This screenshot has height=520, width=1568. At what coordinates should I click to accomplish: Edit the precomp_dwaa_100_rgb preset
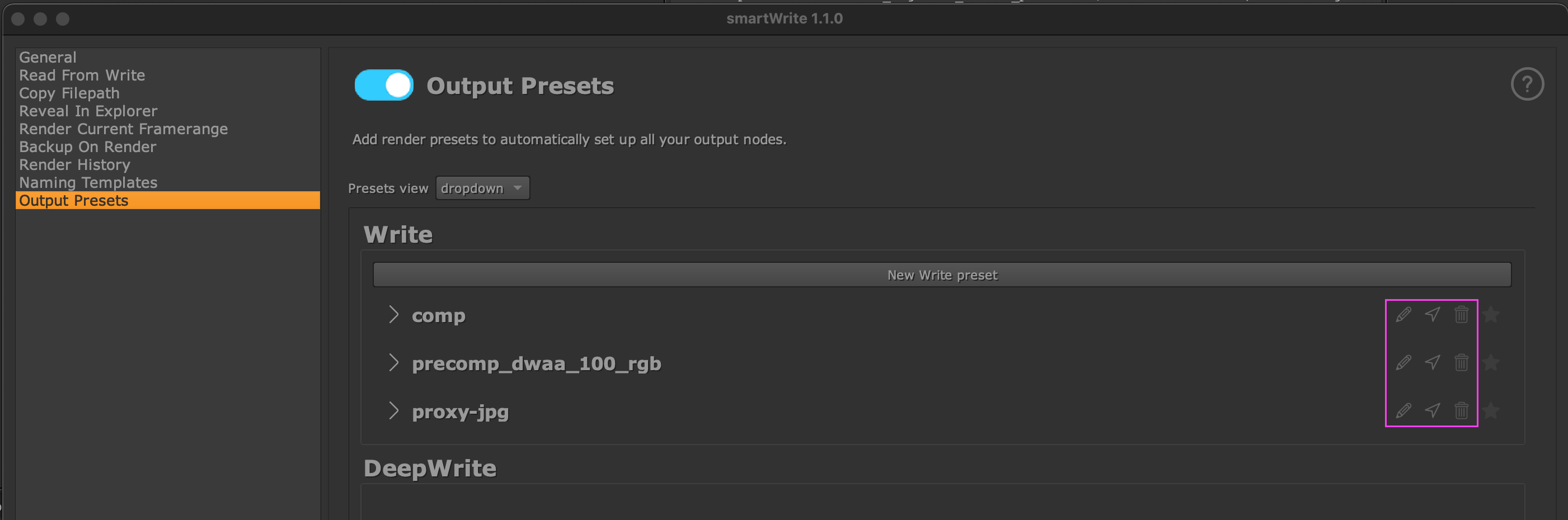click(x=1402, y=363)
